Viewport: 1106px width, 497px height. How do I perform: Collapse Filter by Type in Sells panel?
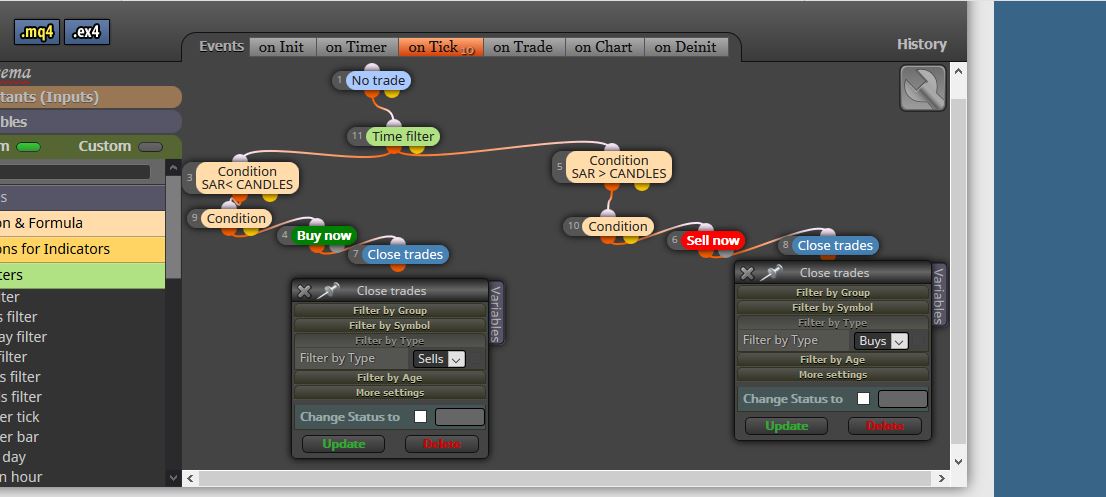(389, 340)
